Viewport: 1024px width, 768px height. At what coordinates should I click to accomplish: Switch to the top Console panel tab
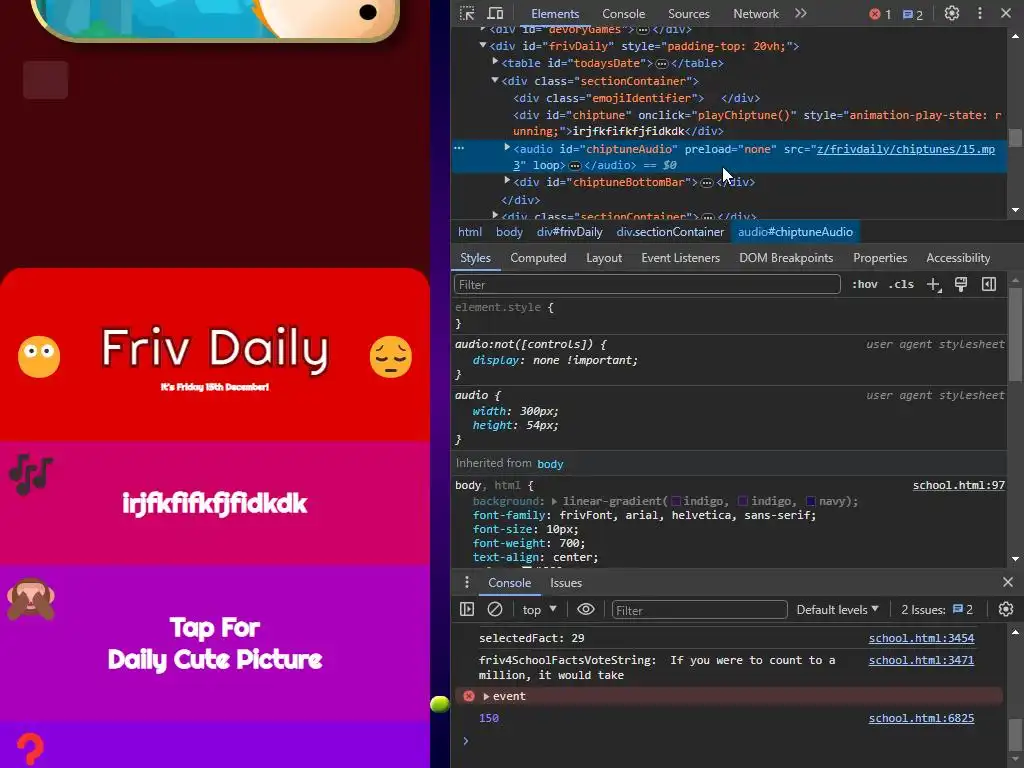[623, 14]
